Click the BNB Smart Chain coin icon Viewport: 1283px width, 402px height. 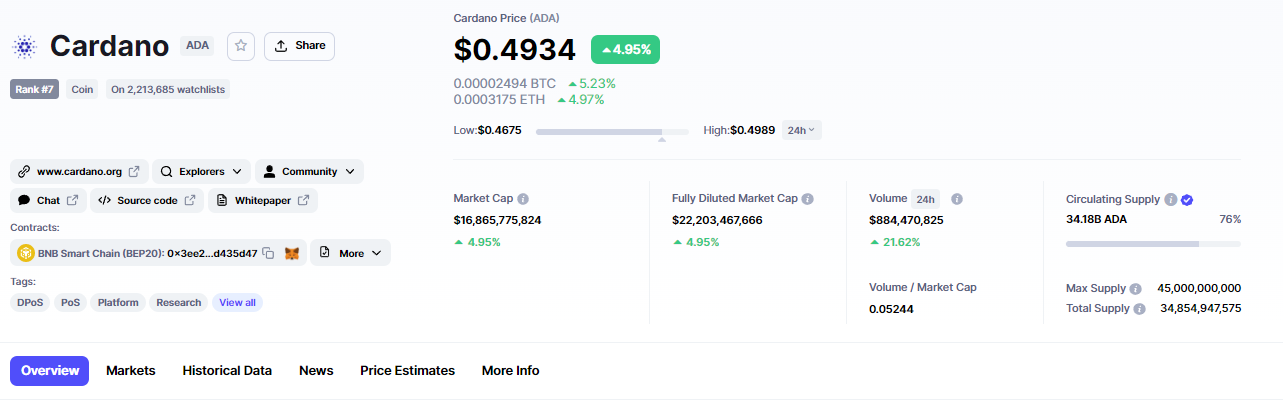tap(26, 253)
